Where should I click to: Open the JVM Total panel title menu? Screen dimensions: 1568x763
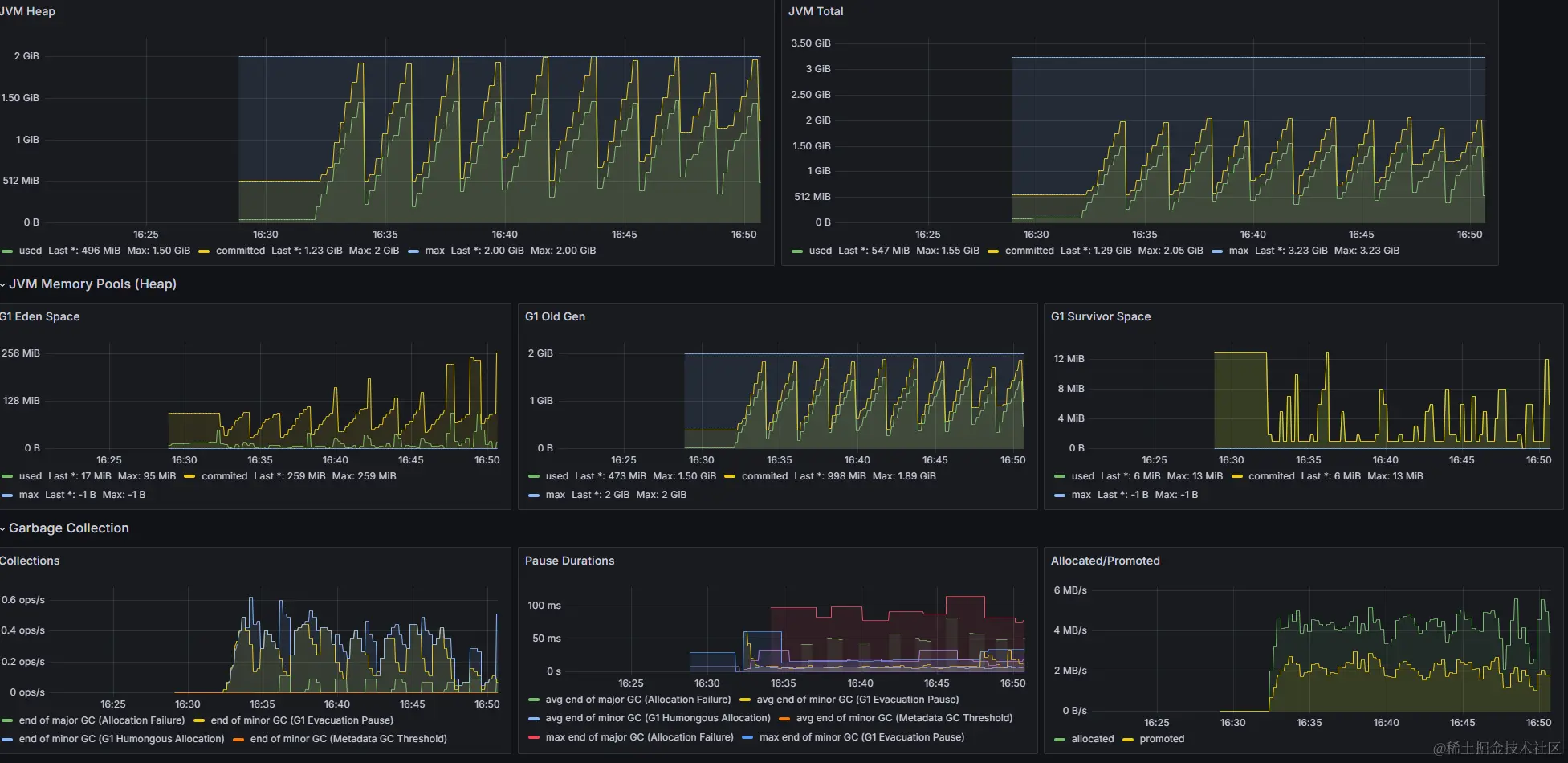[816, 11]
